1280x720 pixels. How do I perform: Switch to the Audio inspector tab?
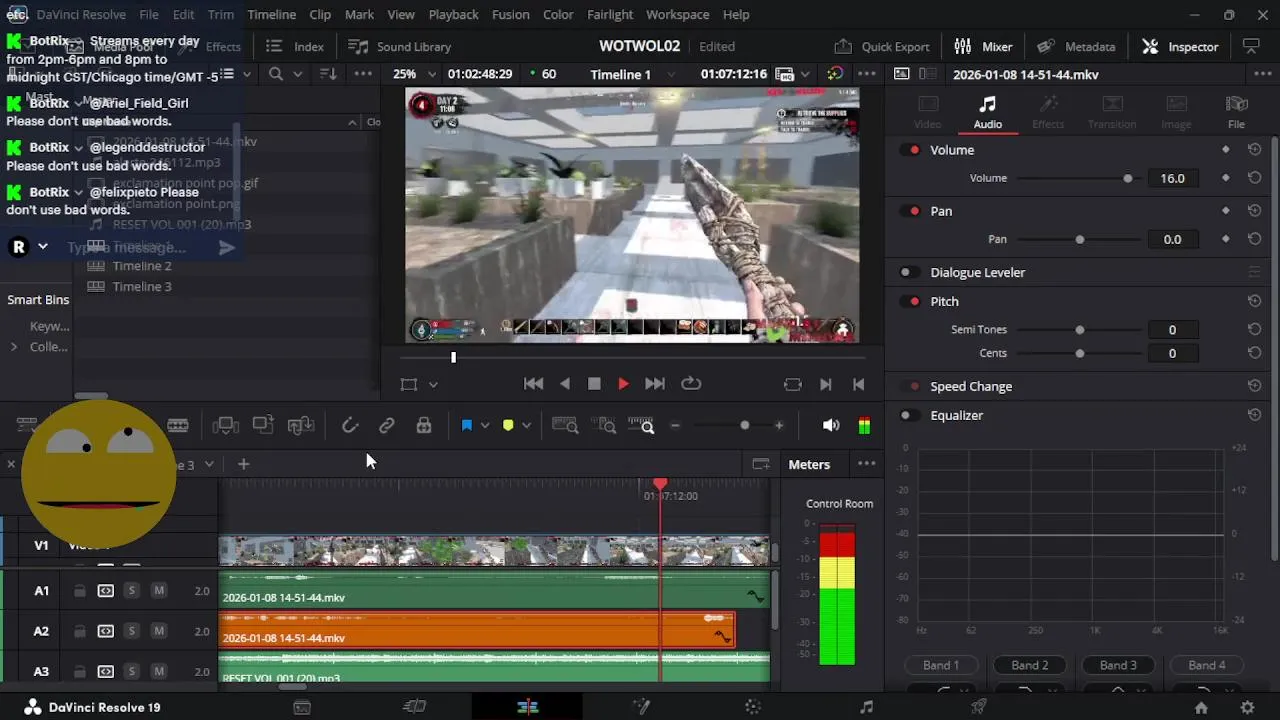point(988,113)
